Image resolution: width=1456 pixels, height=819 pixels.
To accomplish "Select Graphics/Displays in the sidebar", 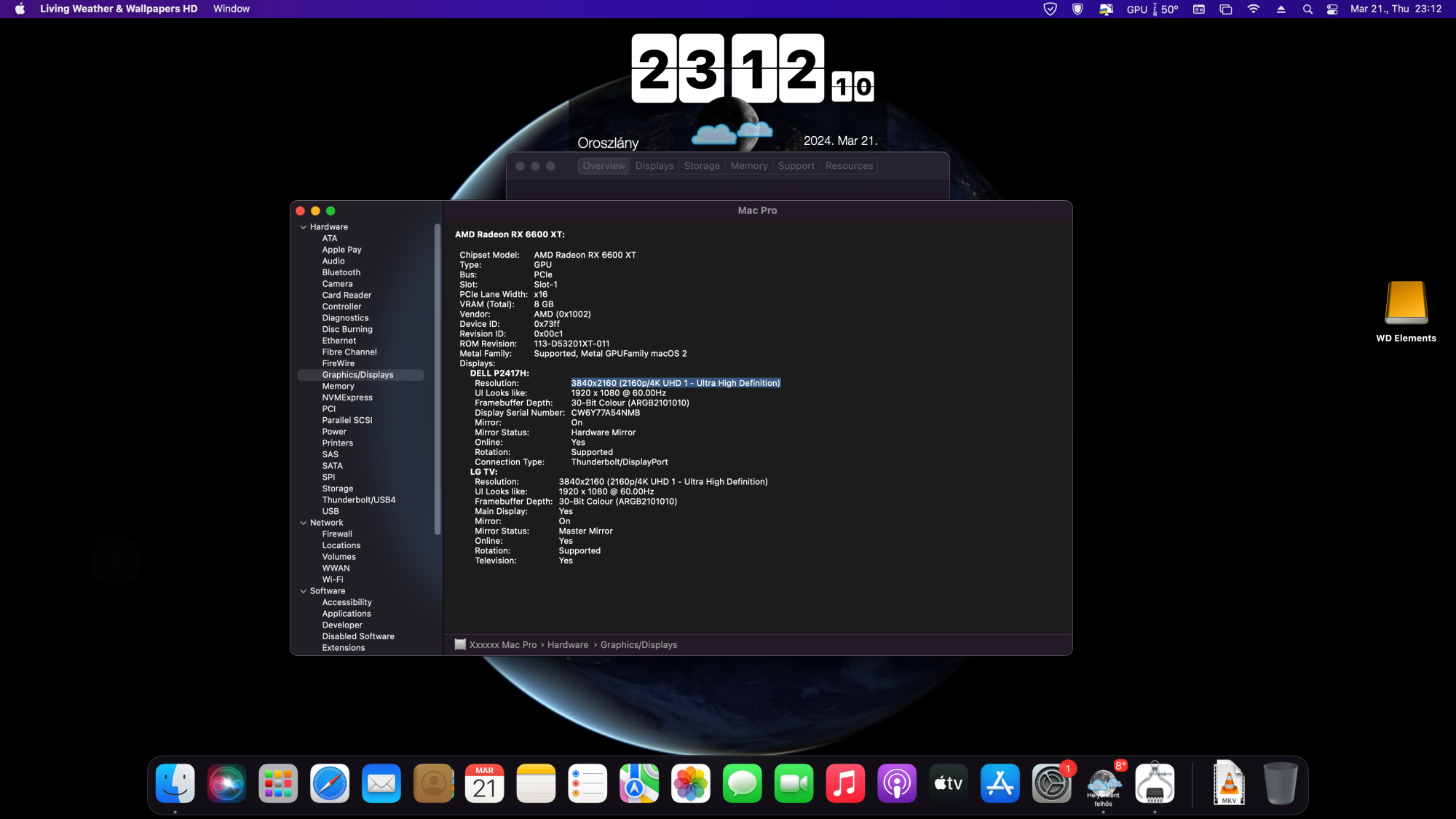I will click(360, 375).
